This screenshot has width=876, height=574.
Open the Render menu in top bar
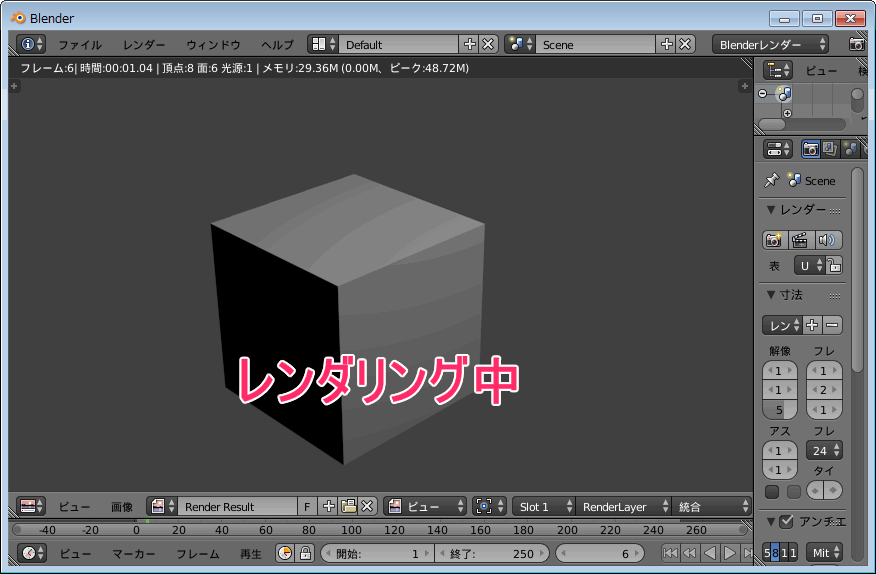pyautogui.click(x=144, y=45)
